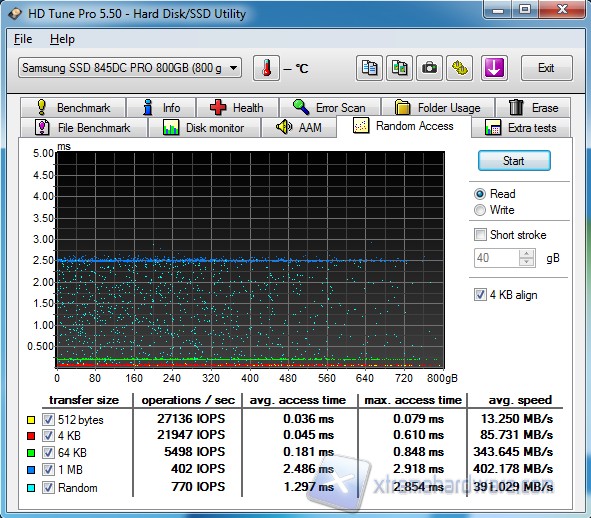This screenshot has height=518, width=591.
Task: Start the random access test
Action: [514, 161]
